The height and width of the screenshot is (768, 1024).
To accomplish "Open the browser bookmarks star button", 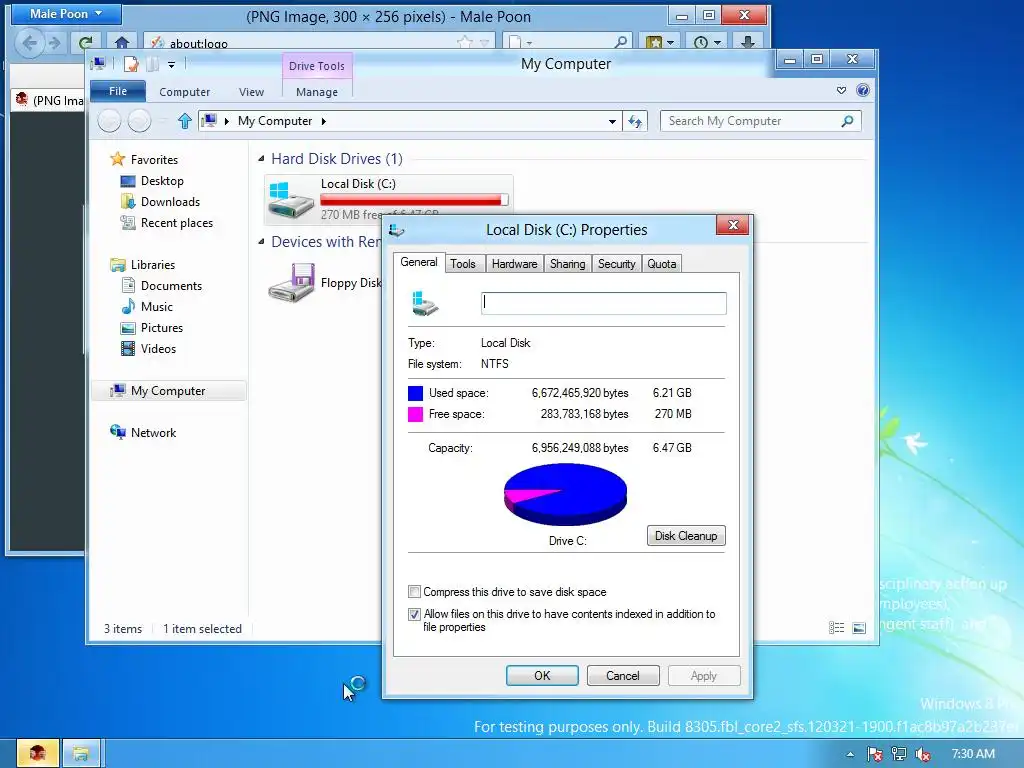I will [x=660, y=42].
